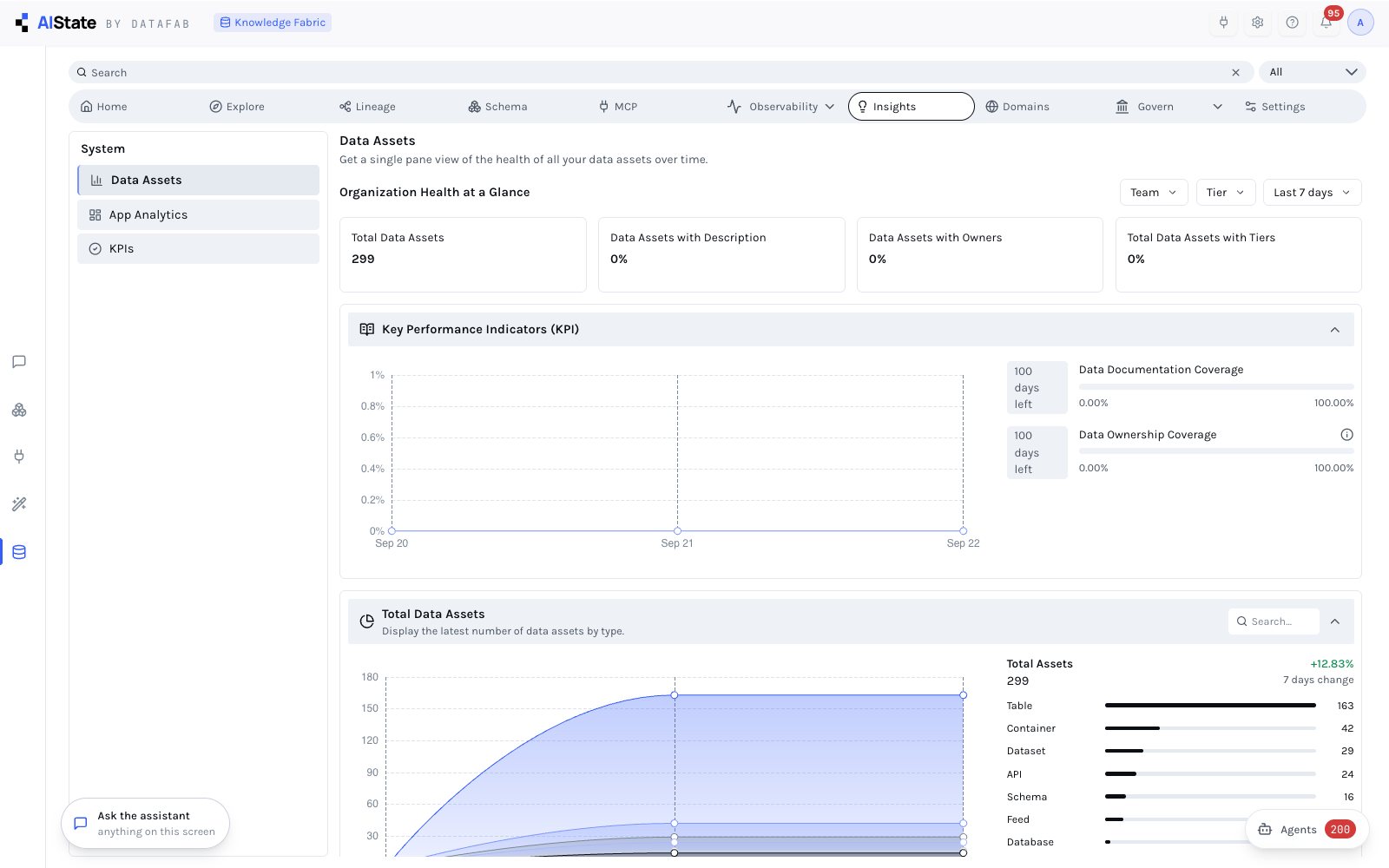Image resolution: width=1389 pixels, height=868 pixels.
Task: Expand the Govern menu chevron
Action: [x=1217, y=107]
